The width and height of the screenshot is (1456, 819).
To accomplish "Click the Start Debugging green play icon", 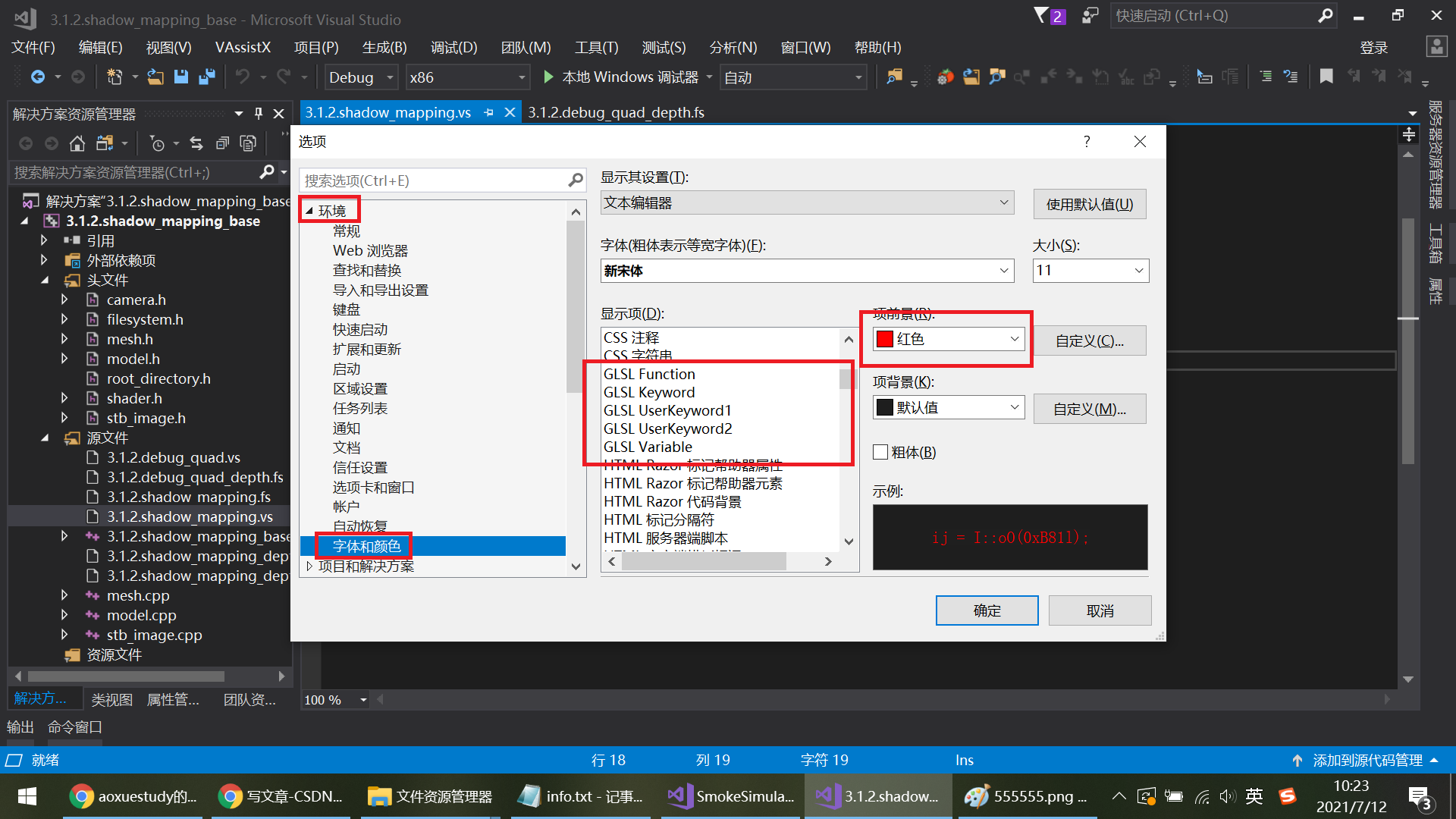I will (548, 77).
